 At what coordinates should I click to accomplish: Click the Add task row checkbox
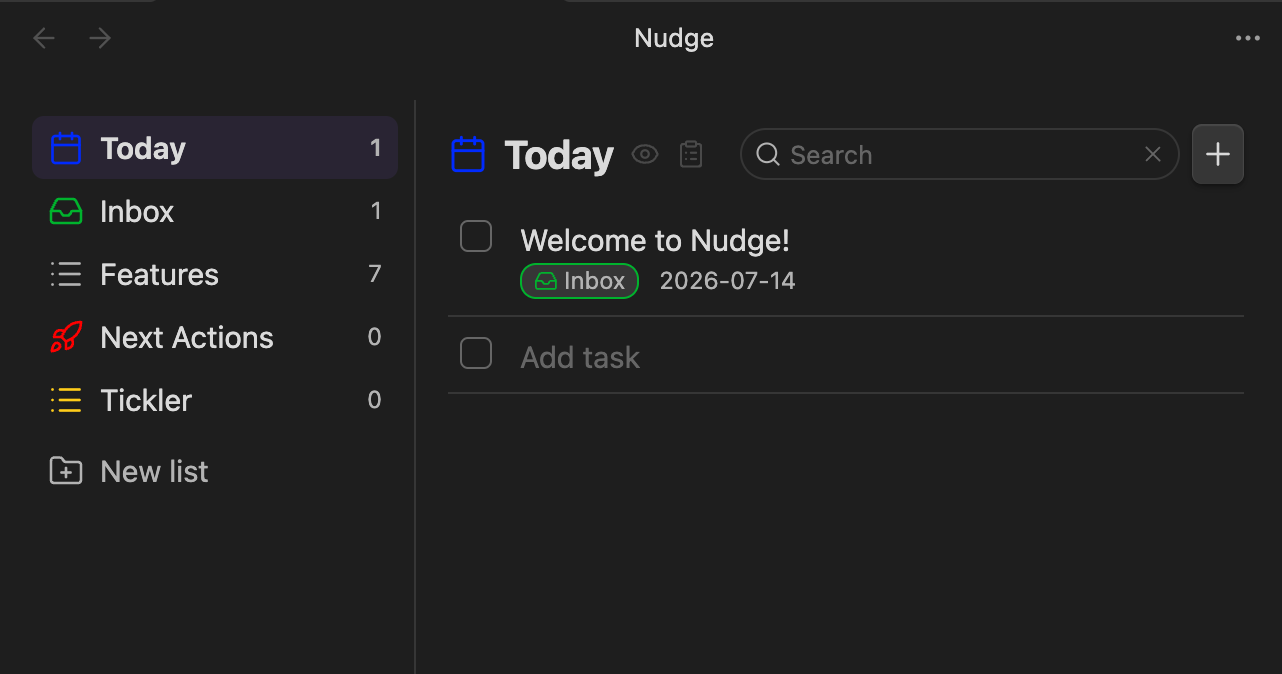(x=476, y=353)
